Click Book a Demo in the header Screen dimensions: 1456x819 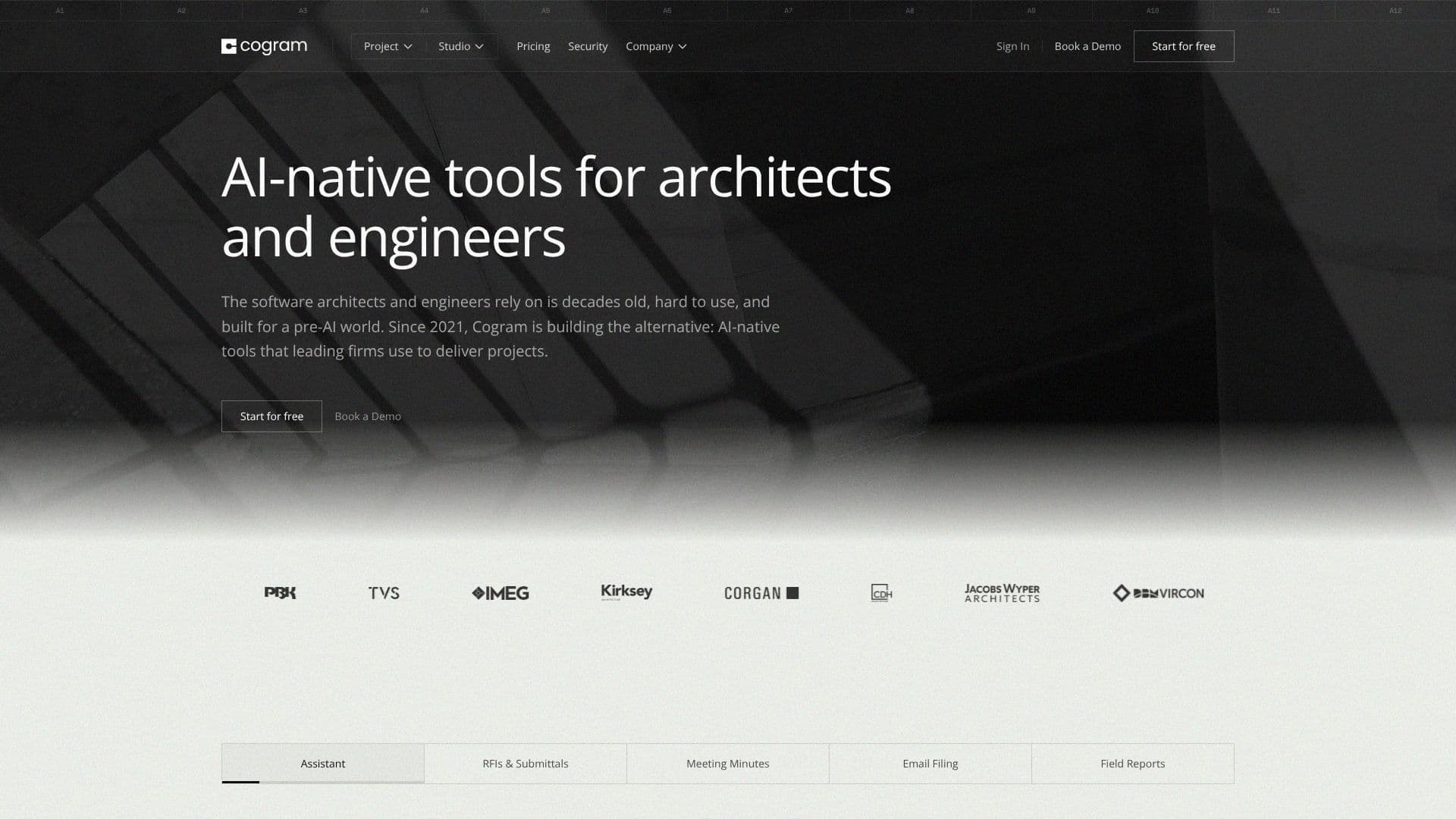(1087, 46)
